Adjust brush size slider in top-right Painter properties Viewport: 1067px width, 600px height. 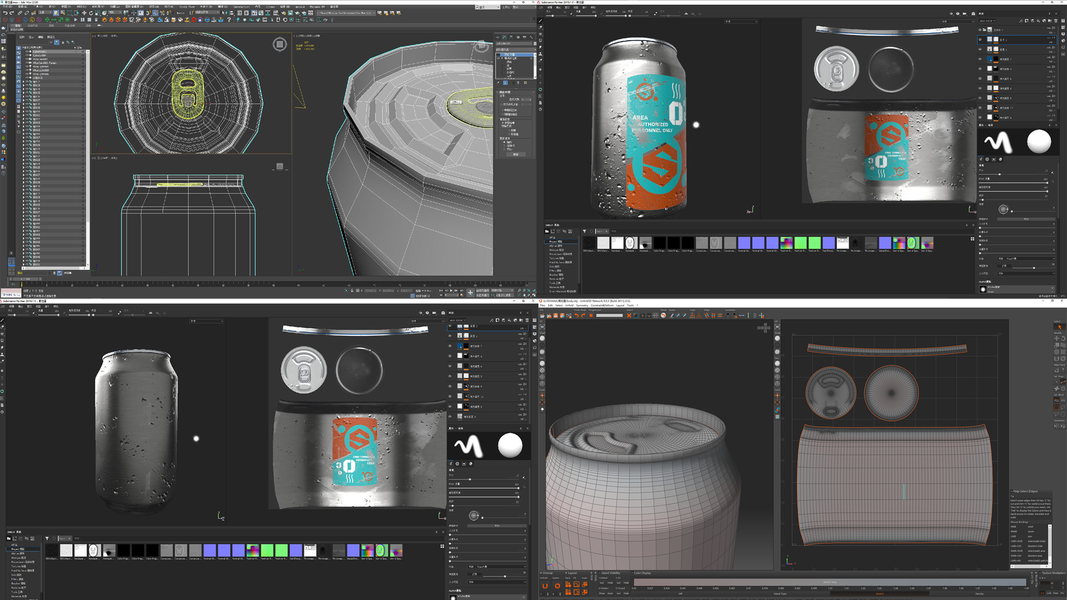[x=1013, y=174]
